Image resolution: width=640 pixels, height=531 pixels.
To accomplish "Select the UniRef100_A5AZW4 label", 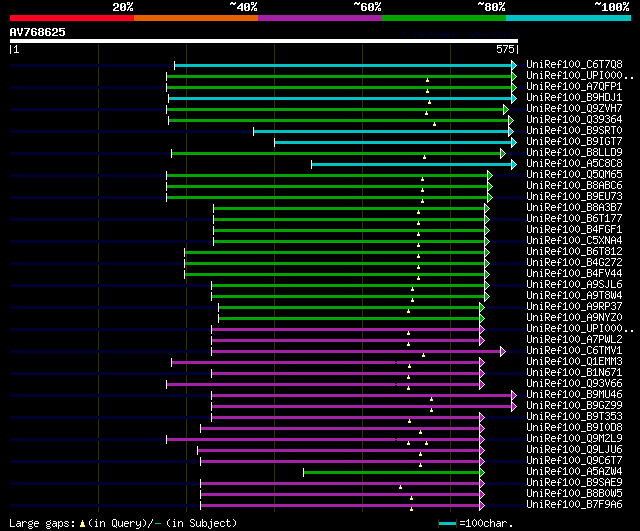I will pyautogui.click(x=574, y=472).
